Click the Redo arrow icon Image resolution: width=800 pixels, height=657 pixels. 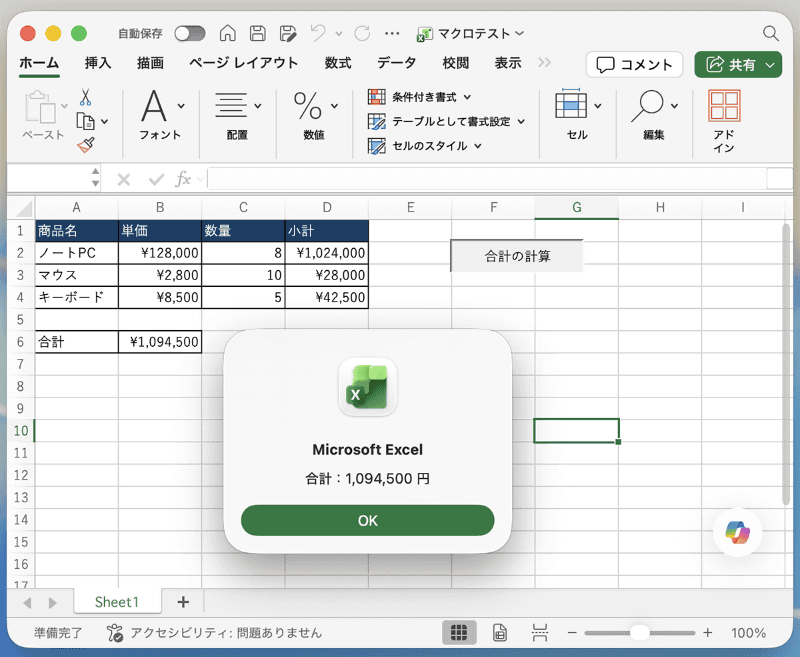point(362,33)
